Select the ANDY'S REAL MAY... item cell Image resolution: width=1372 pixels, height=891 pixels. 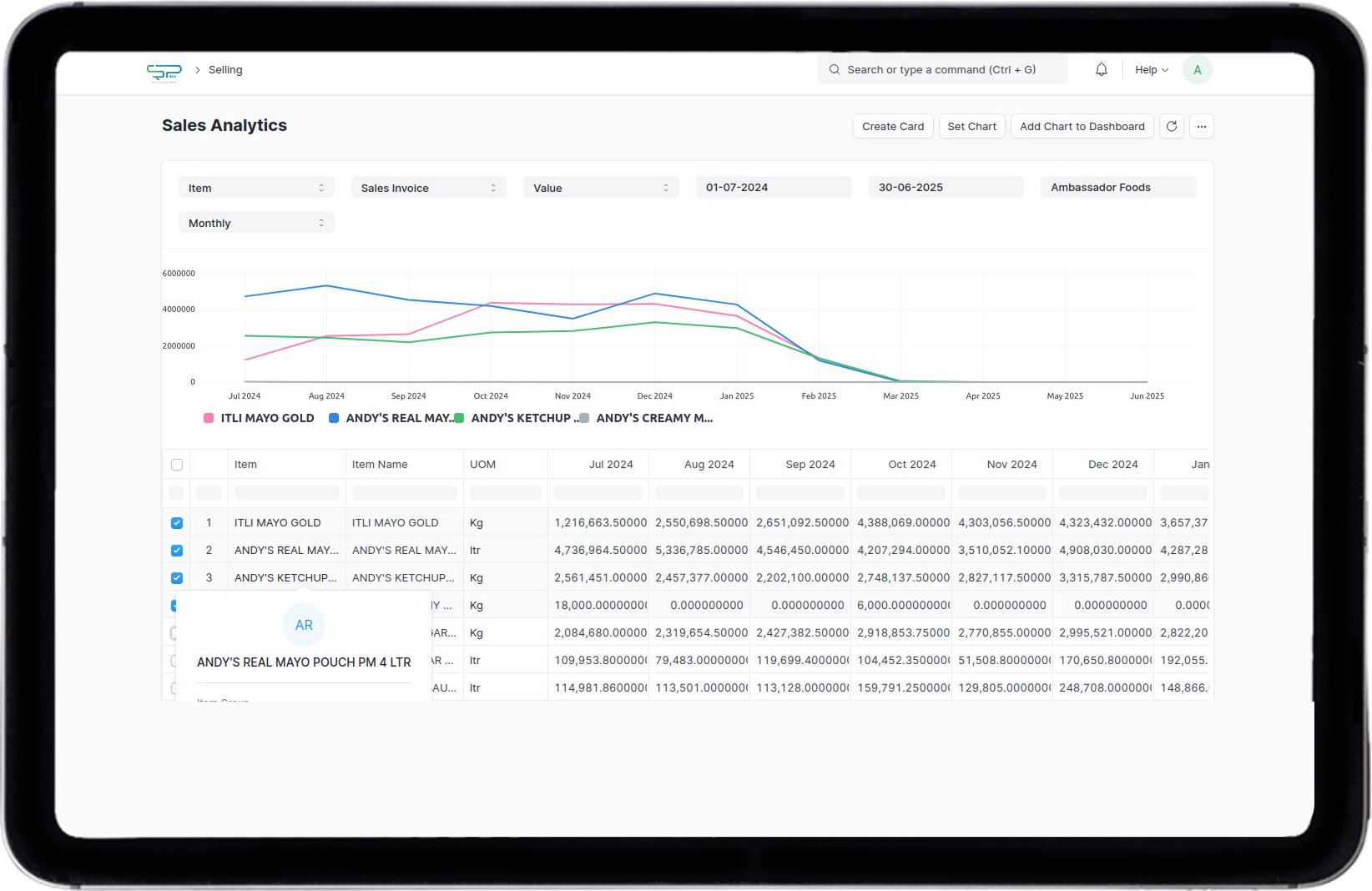point(287,551)
